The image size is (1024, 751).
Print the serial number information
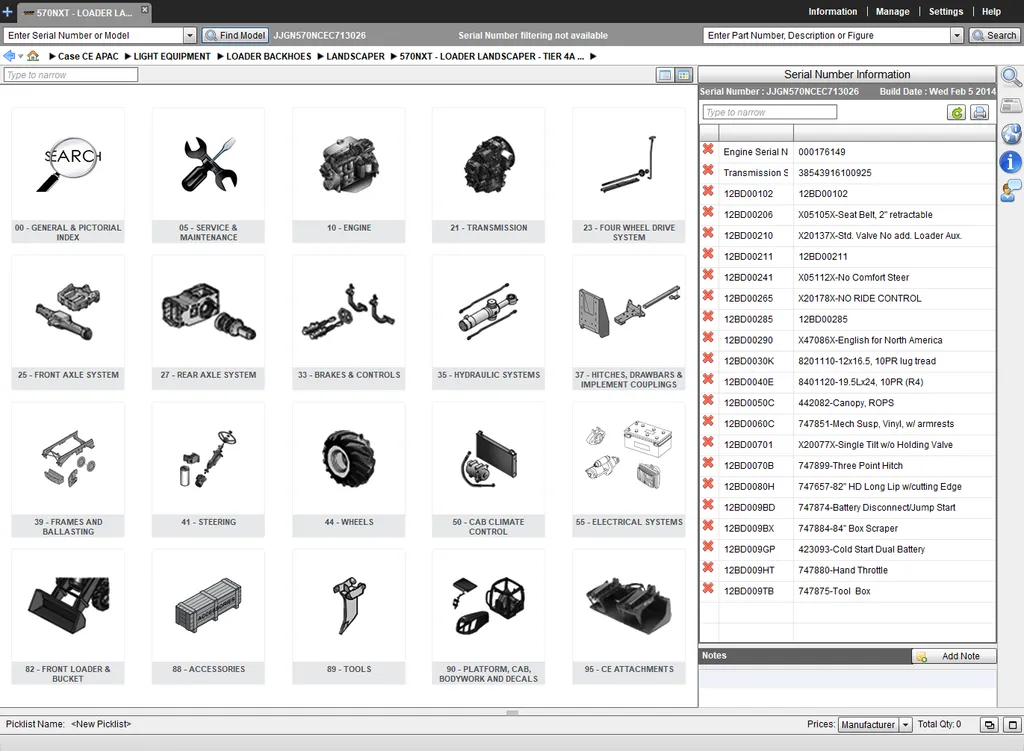(980, 112)
